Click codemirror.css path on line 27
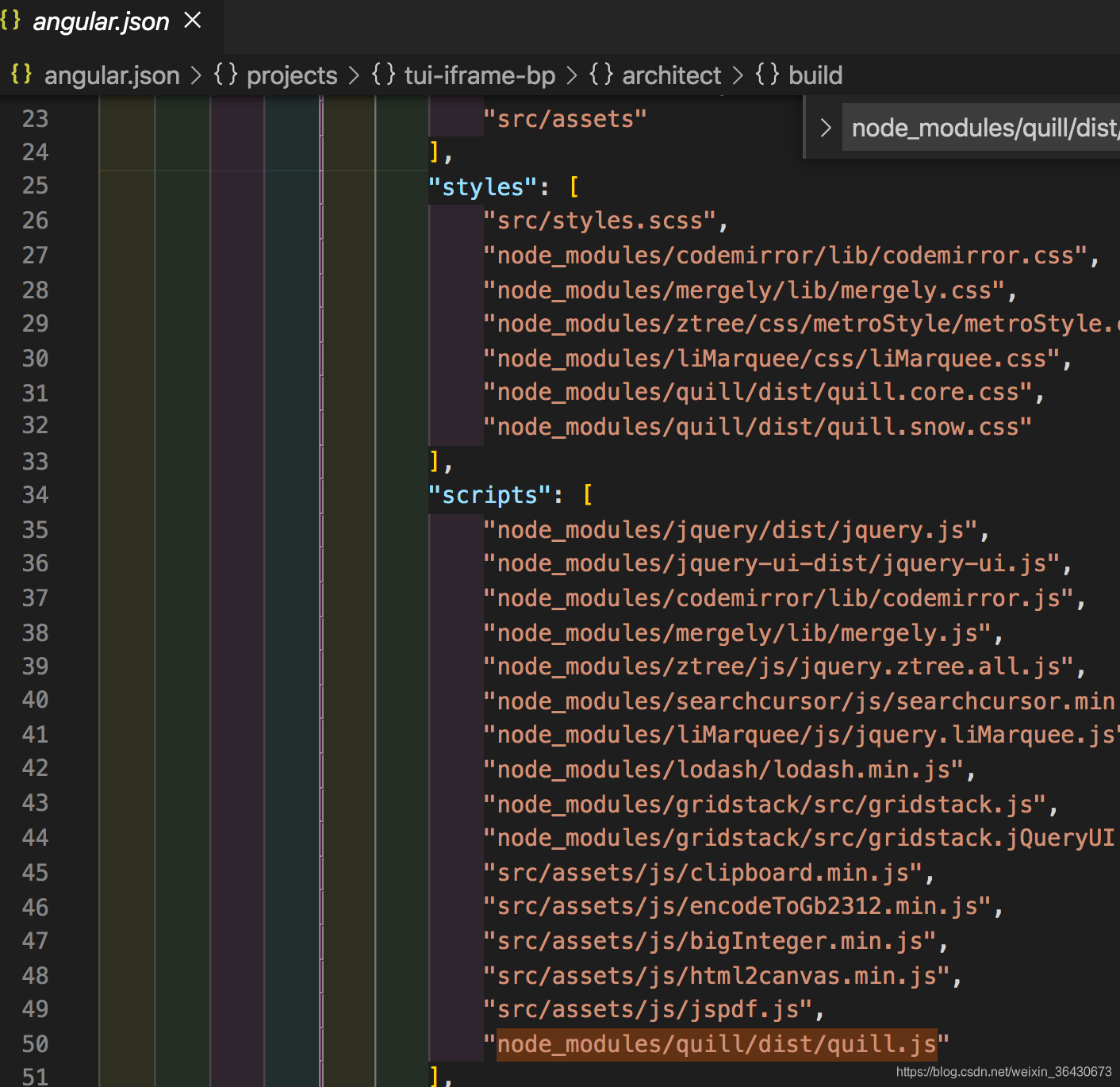1120x1087 pixels. 785,255
